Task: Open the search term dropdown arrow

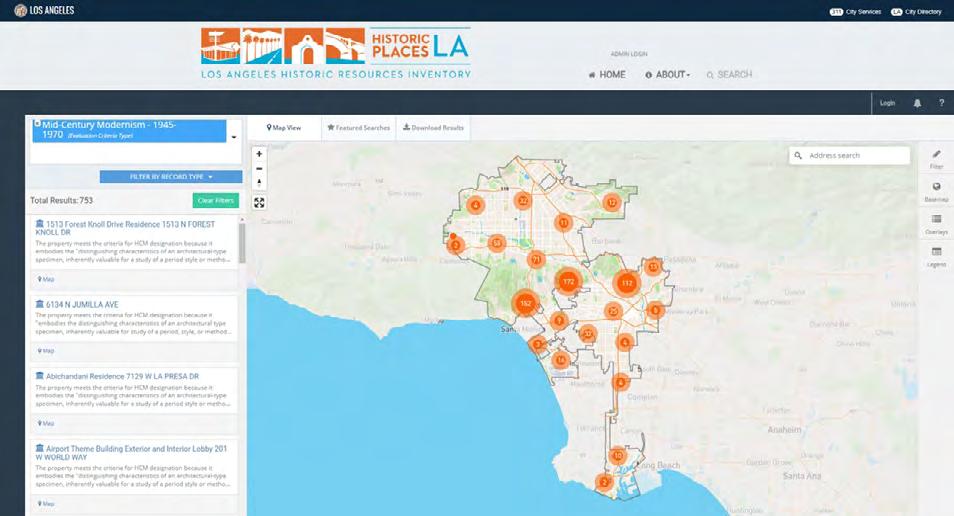Action: 234,138
